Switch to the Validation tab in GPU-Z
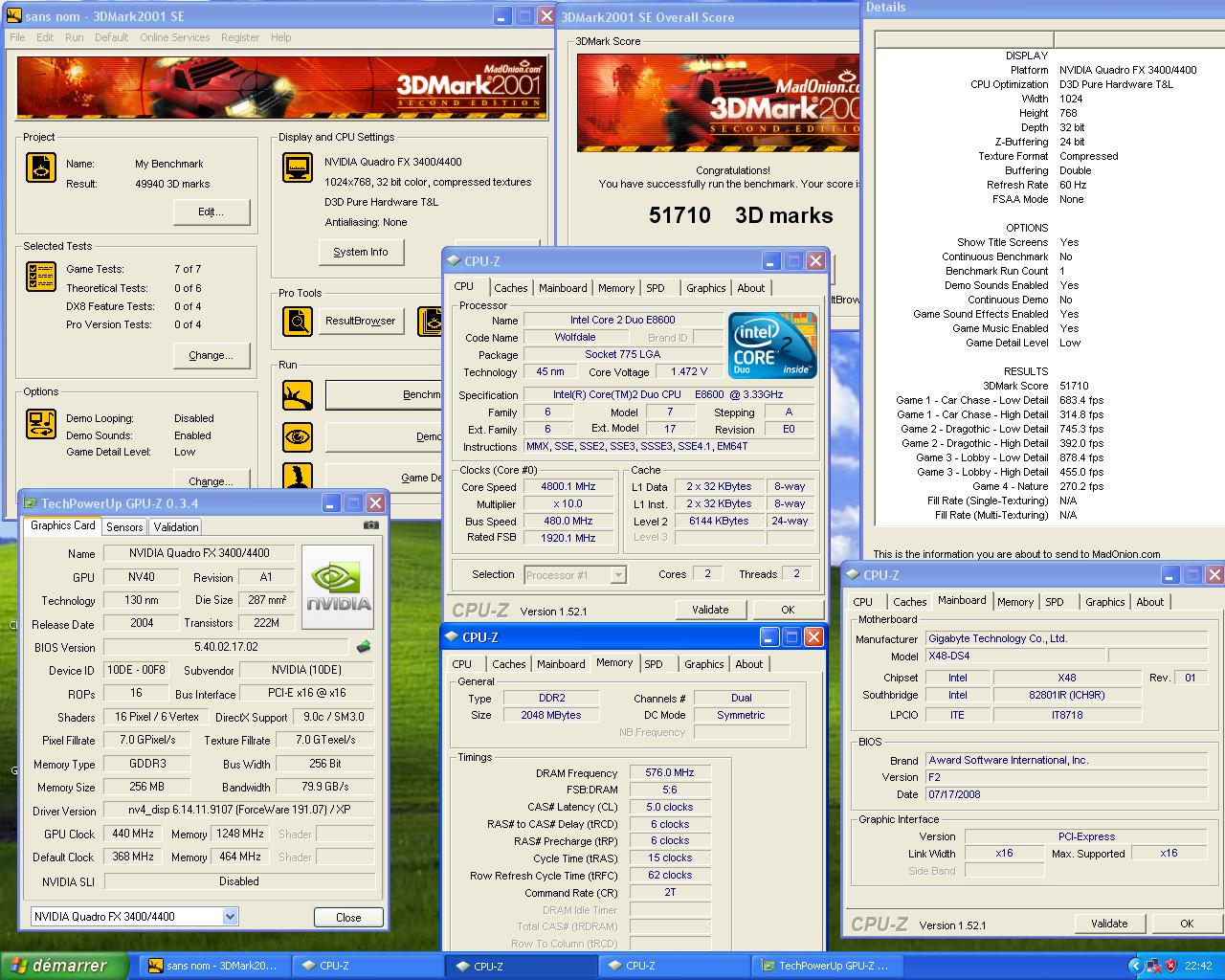This screenshot has height=980, width=1225. (x=176, y=527)
